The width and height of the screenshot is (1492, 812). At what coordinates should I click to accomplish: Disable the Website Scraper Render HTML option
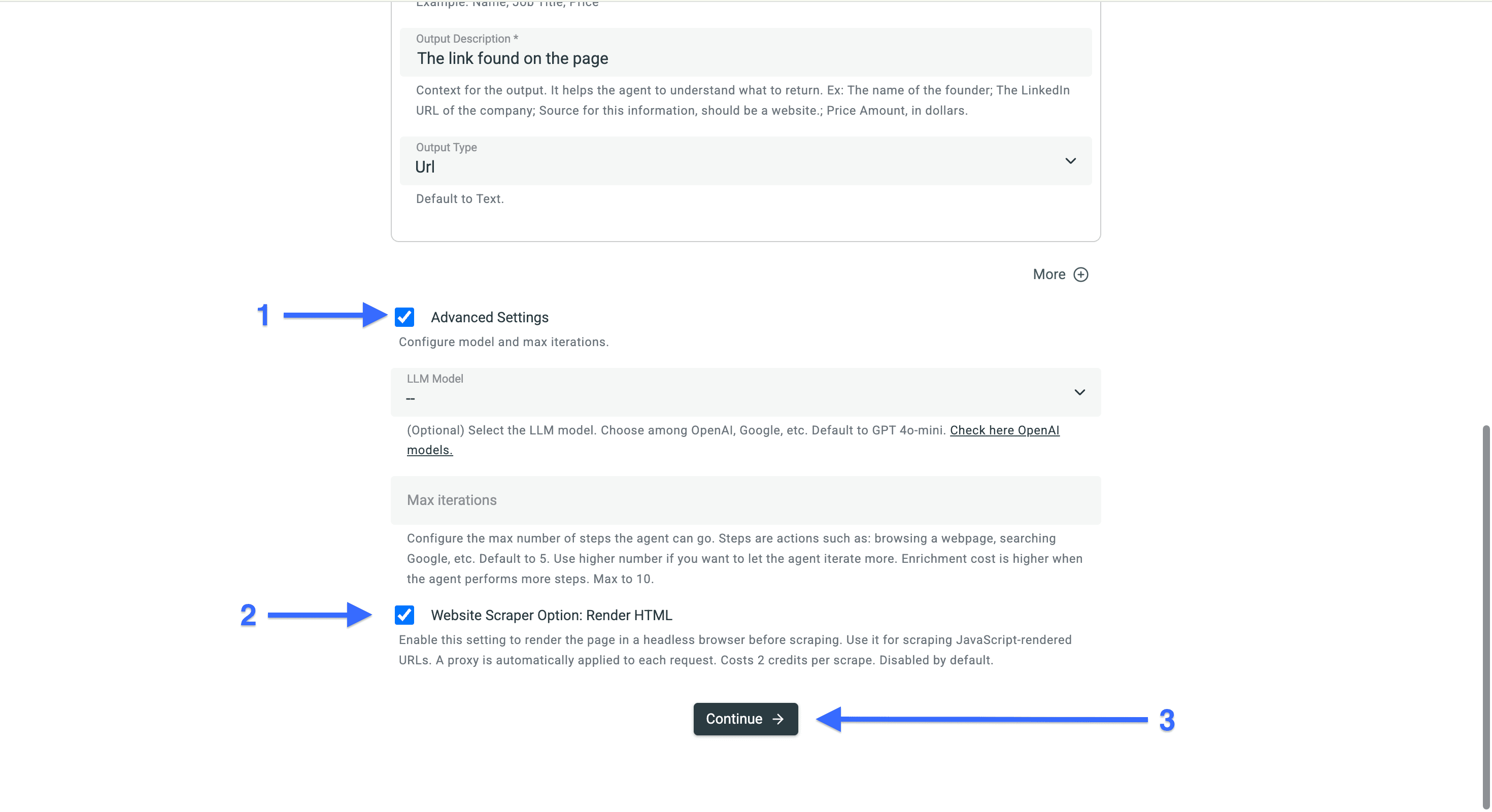click(404, 615)
